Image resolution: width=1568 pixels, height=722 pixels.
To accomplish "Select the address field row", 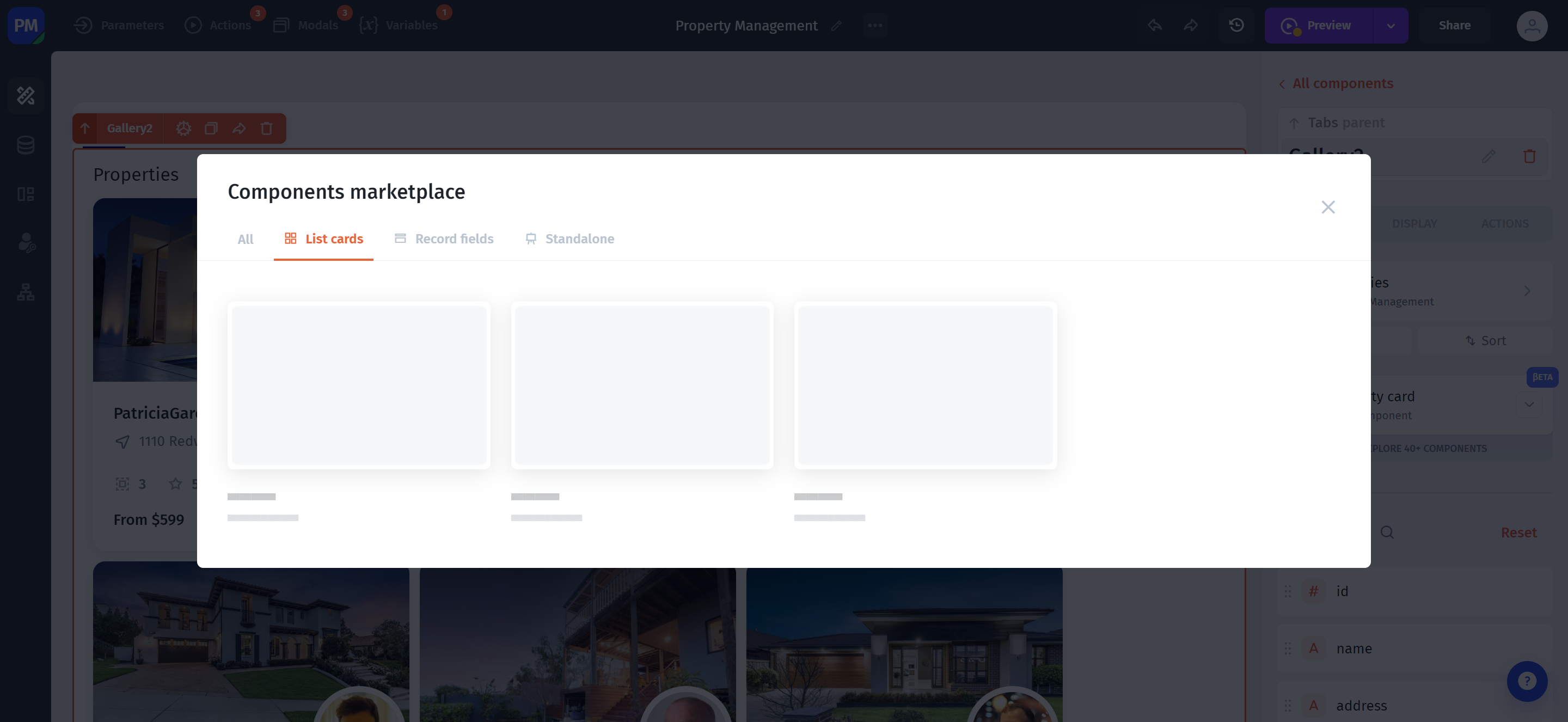I will (1414, 705).
